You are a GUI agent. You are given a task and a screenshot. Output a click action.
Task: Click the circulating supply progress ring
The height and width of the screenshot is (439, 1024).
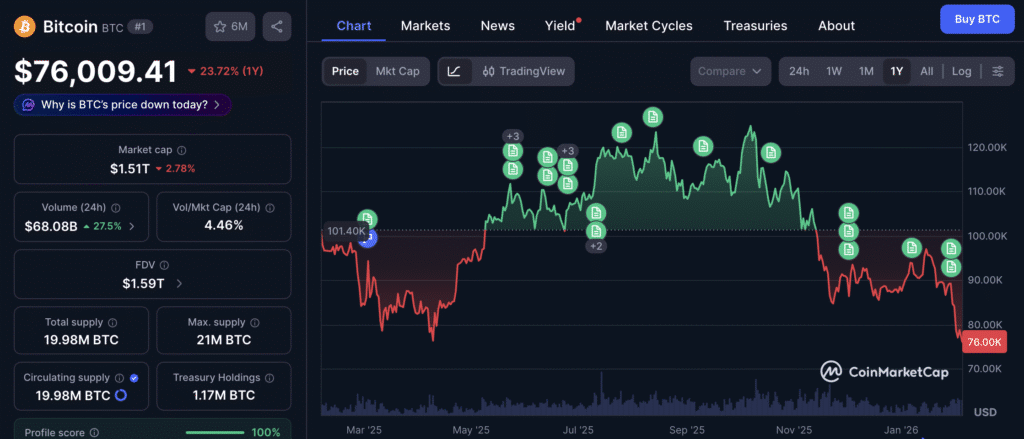(x=121, y=395)
